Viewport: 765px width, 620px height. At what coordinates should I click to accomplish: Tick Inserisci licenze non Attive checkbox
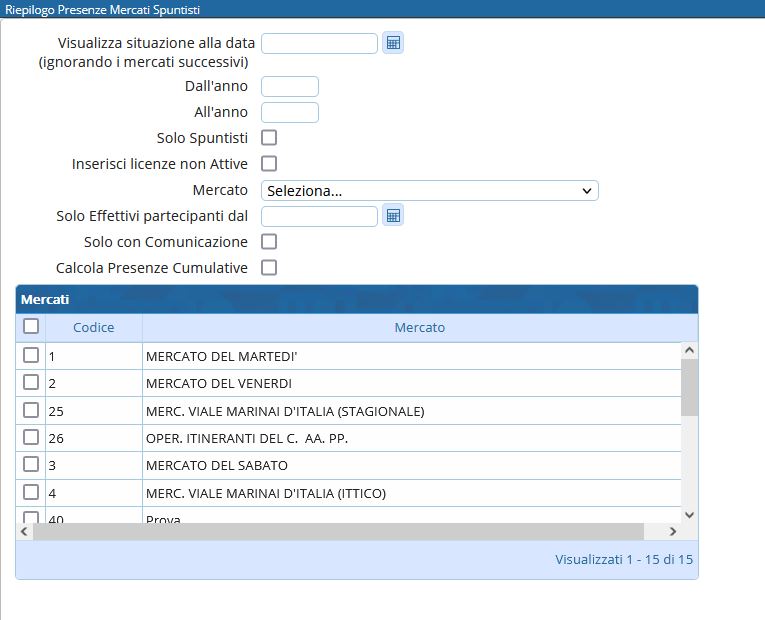[x=269, y=164]
